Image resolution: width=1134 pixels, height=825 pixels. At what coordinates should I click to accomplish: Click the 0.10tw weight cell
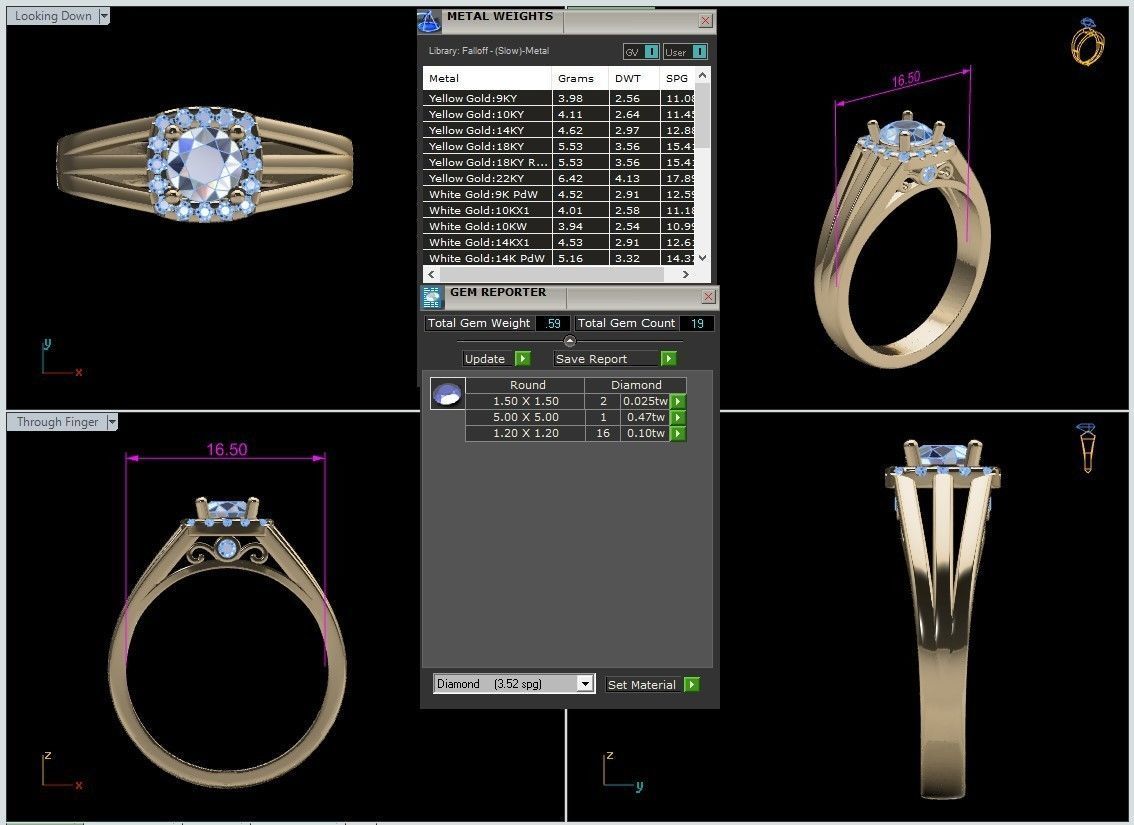[645, 433]
